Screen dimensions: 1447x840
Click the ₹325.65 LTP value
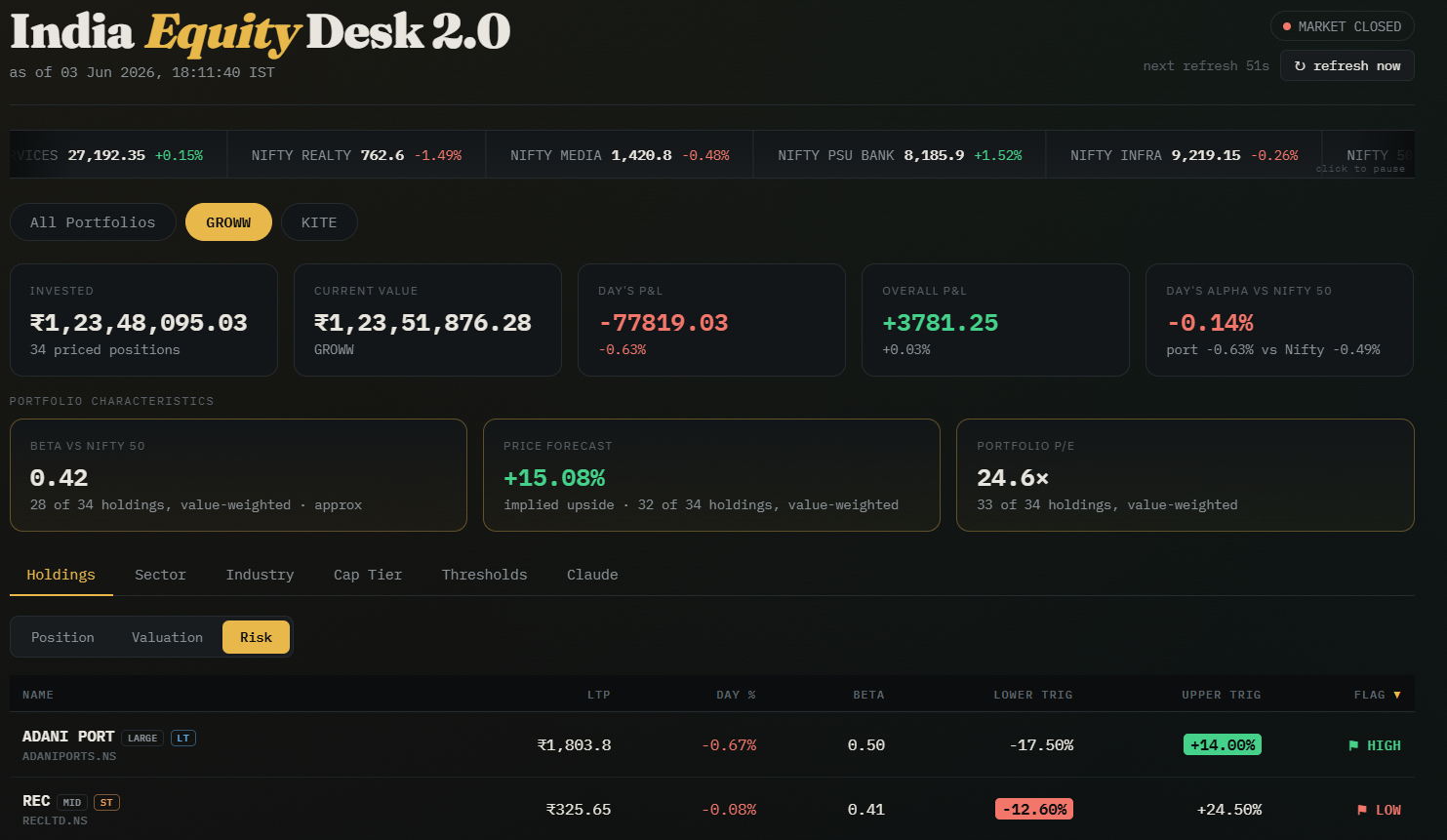[x=579, y=809]
